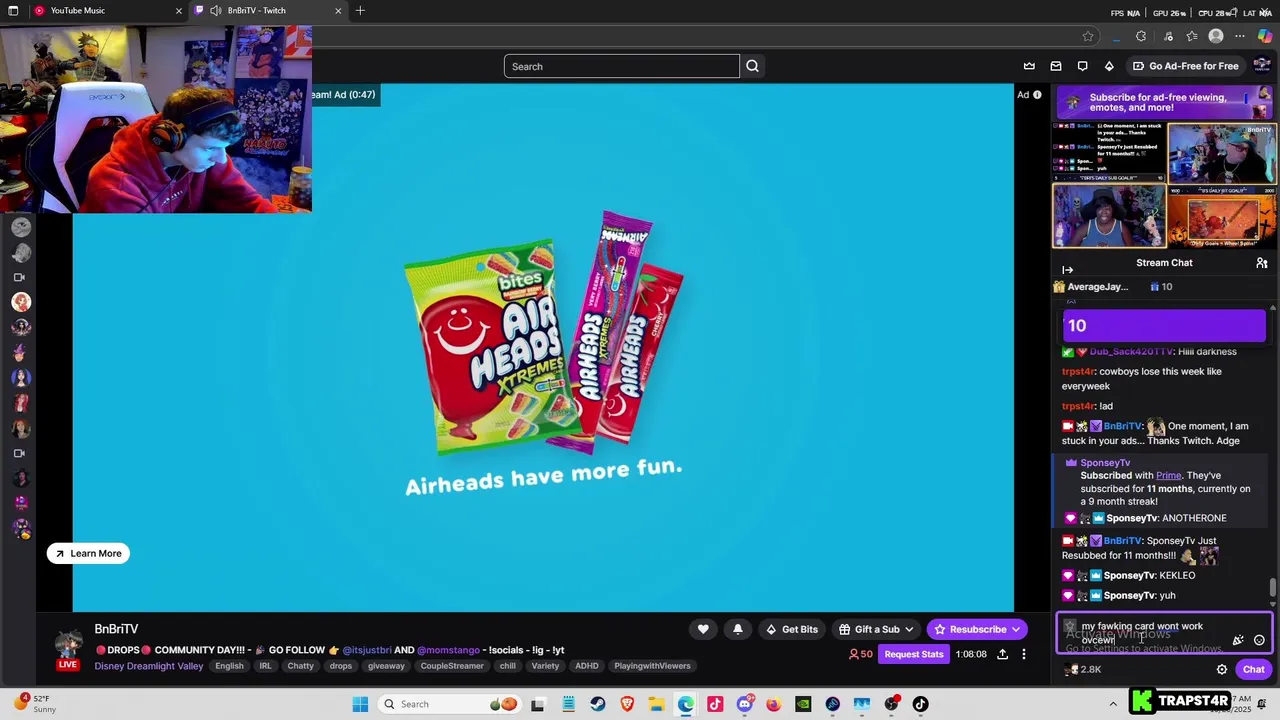Expand the Gift a Sub dropdown
Screen dimensions: 1280x720
(x=909, y=629)
